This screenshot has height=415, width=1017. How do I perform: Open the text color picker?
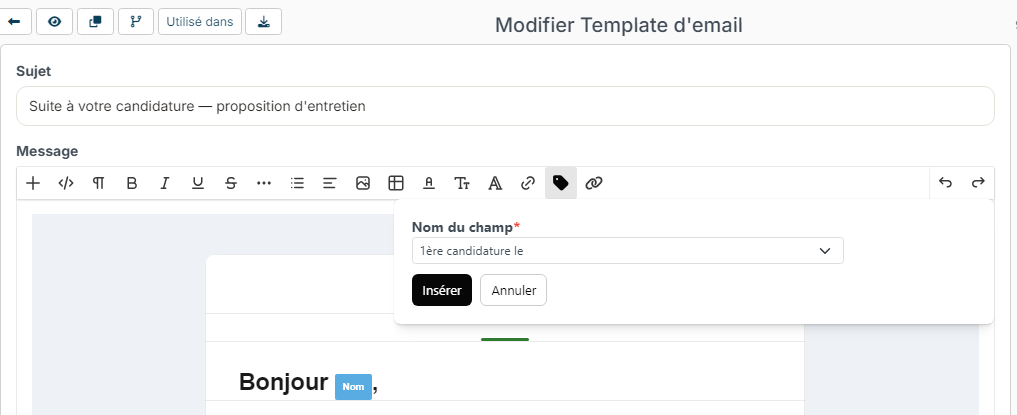coord(429,184)
